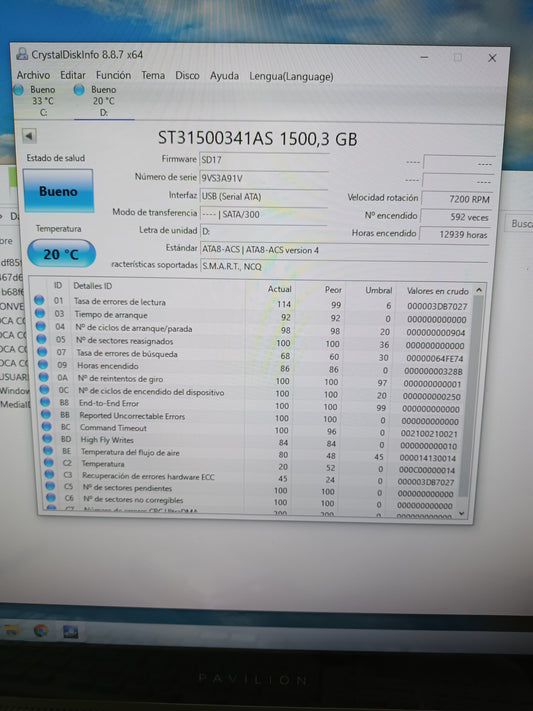Click the Valores en crudo column header
The image size is (533, 711).
tap(437, 291)
